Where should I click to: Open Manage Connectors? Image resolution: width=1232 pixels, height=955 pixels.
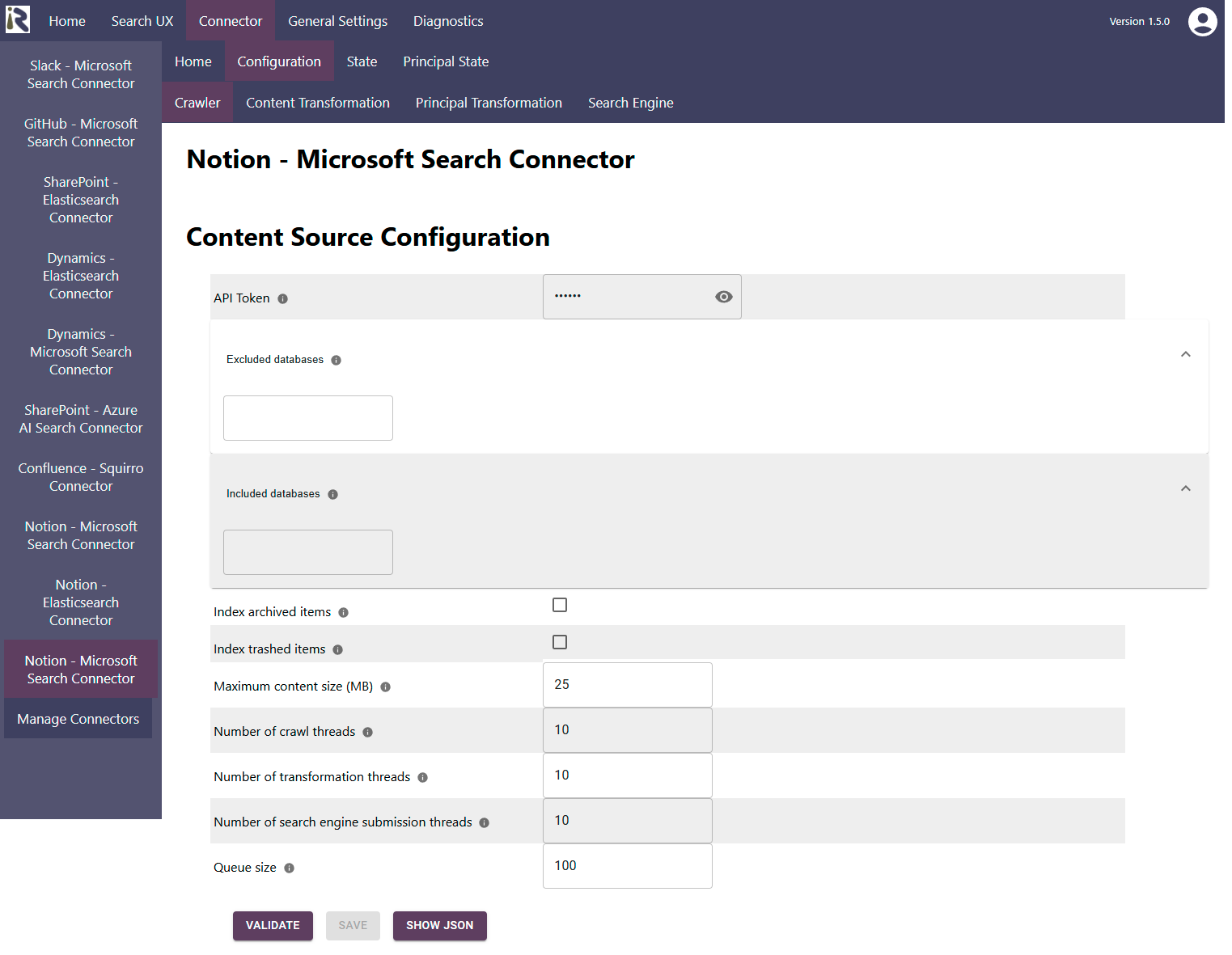78,719
